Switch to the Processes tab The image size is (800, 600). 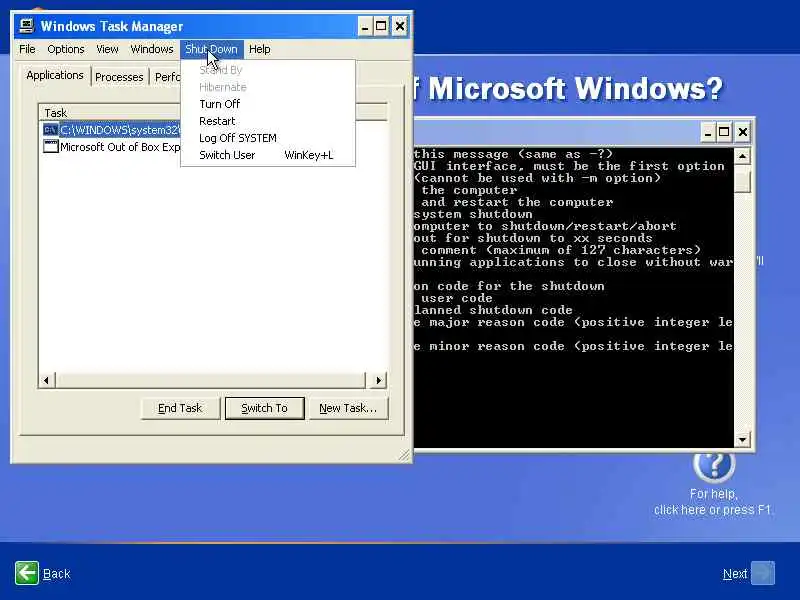[119, 77]
